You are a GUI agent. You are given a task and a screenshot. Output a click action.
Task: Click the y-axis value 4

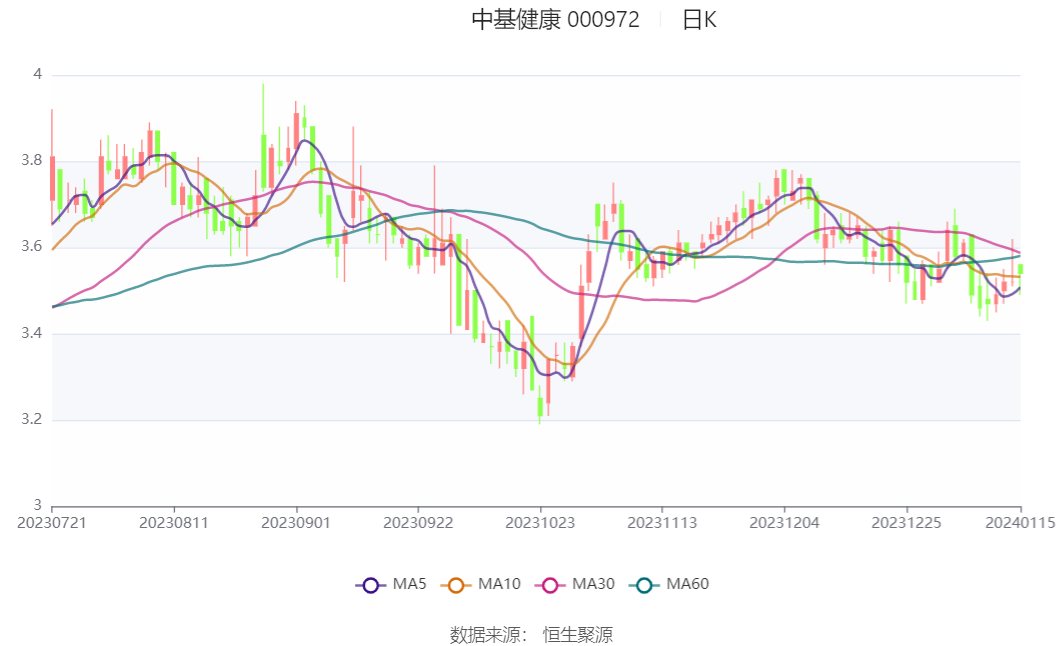click(x=38, y=74)
